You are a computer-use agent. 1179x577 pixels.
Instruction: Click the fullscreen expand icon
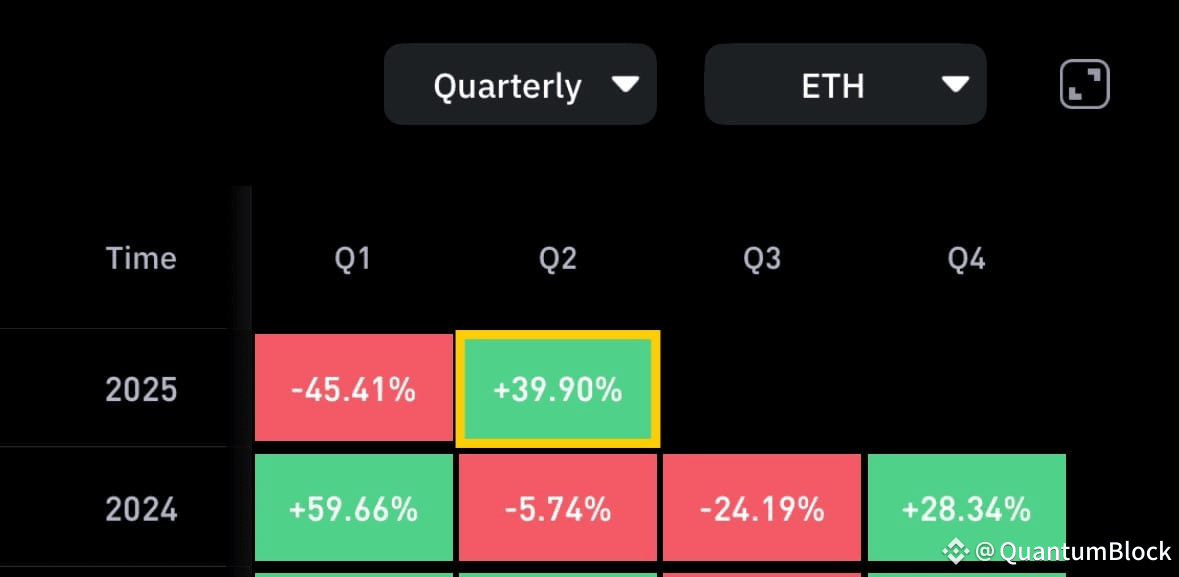pyautogui.click(x=1084, y=84)
